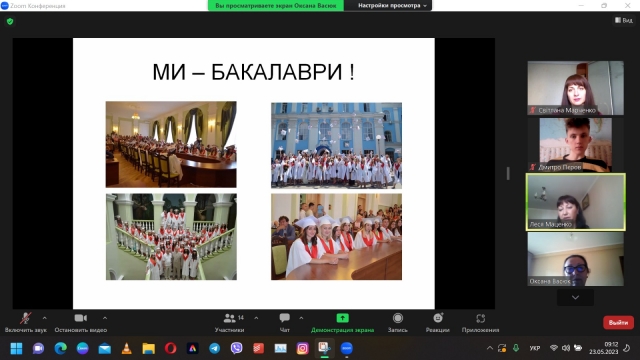This screenshot has width=640, height=360.
Task: Open the Вид view menu
Action: (624, 20)
